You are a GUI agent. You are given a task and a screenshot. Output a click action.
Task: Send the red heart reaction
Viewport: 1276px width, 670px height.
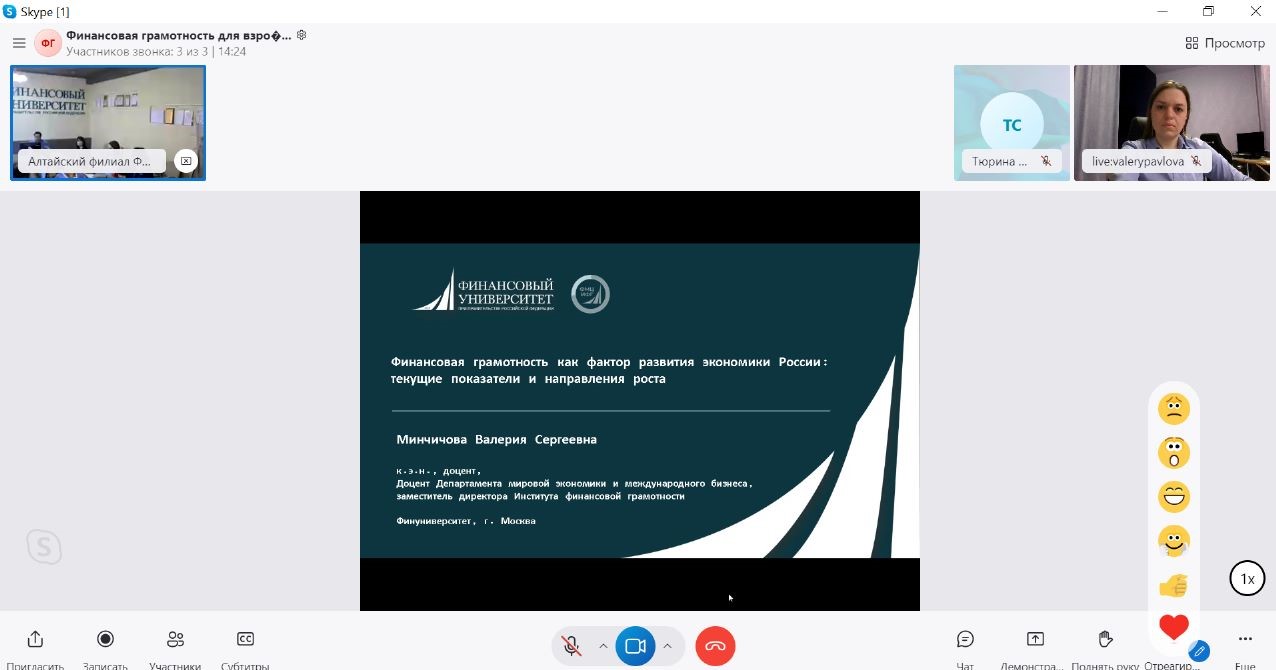tap(1174, 627)
